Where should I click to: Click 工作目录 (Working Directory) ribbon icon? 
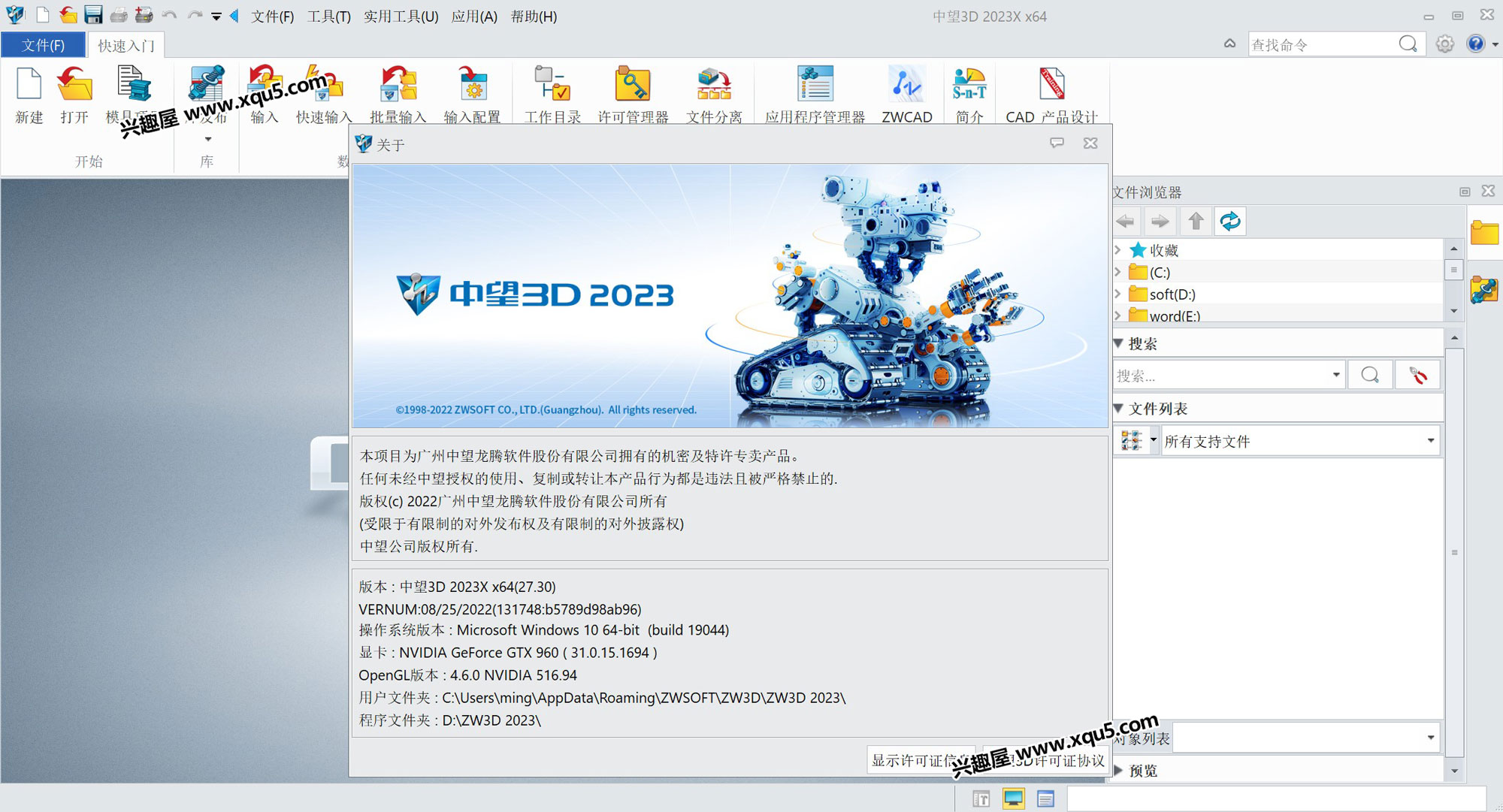coord(553,95)
